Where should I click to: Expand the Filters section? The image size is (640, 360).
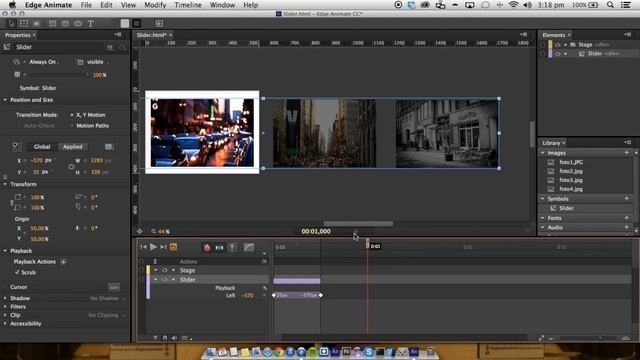pos(5,307)
